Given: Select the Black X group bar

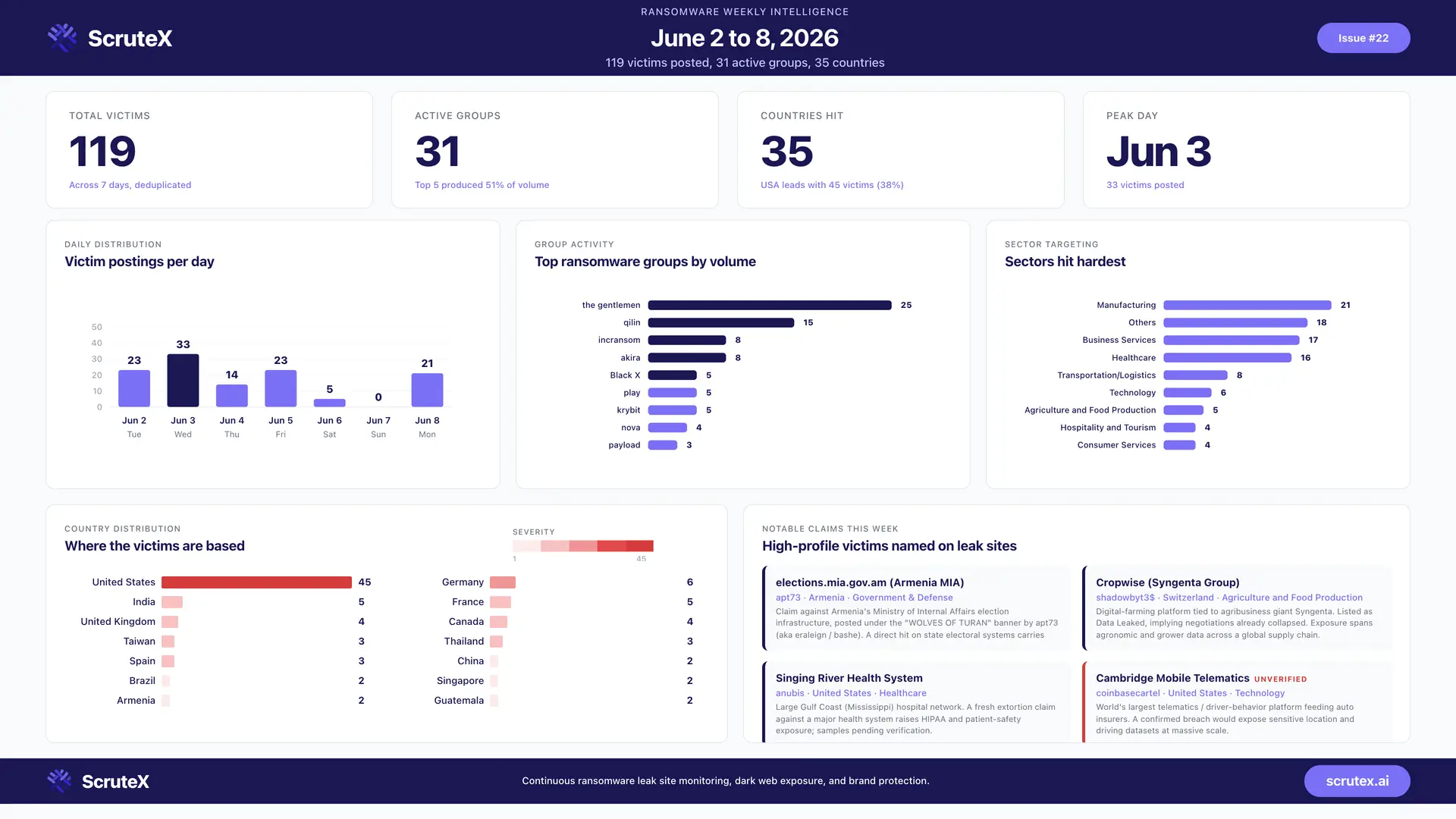Looking at the screenshot, I should tap(673, 375).
